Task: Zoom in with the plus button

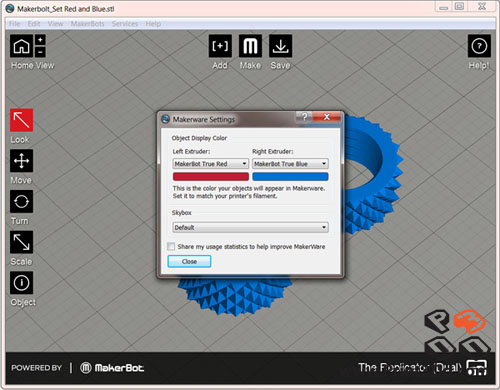Action: [x=40, y=40]
